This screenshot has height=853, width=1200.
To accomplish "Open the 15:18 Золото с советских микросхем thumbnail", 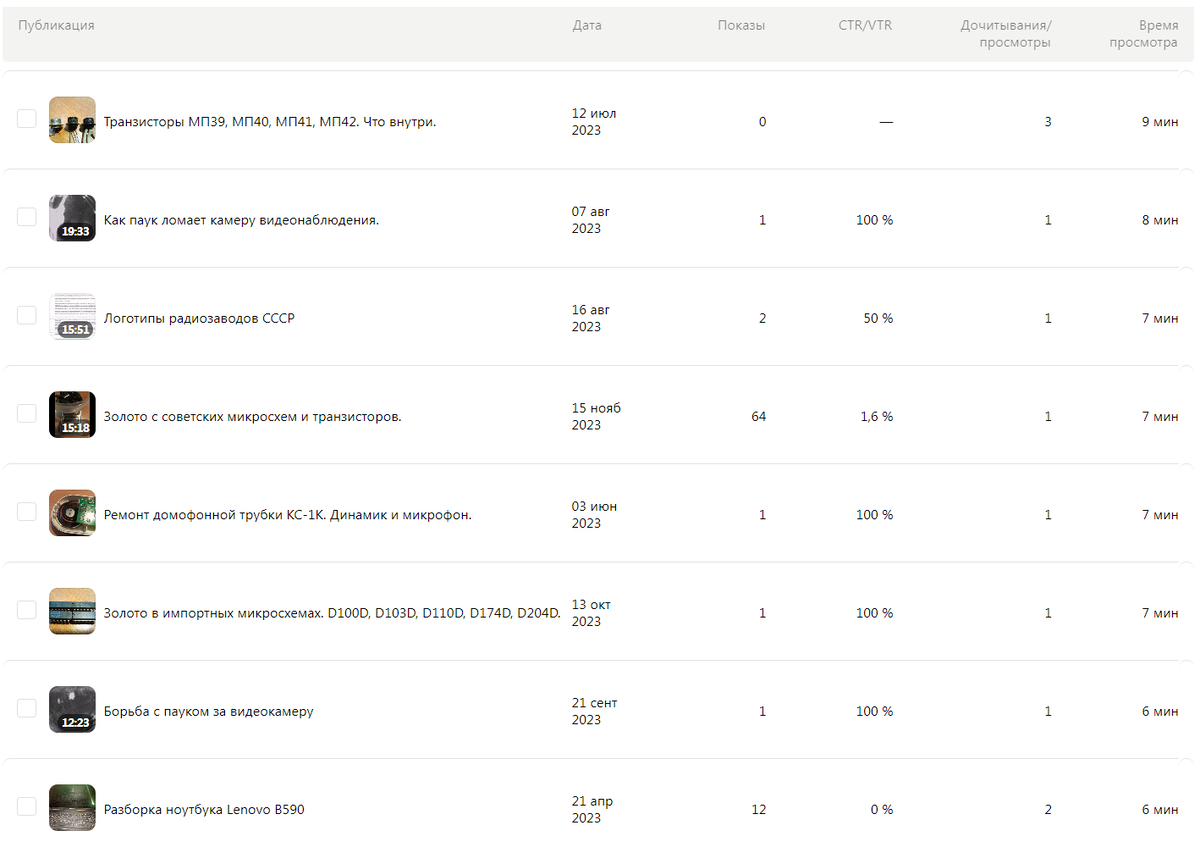I will coord(72,414).
